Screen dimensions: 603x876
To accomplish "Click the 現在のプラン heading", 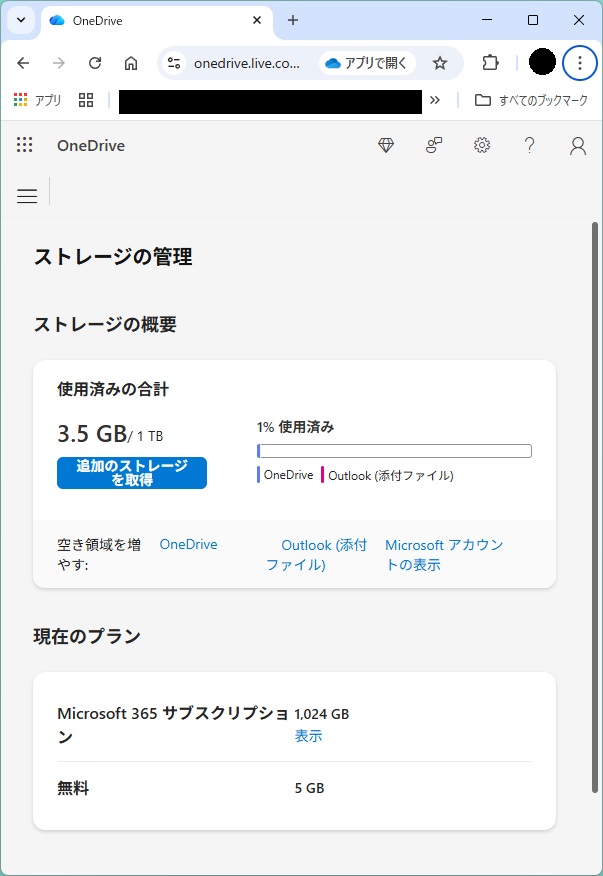I will pos(87,636).
